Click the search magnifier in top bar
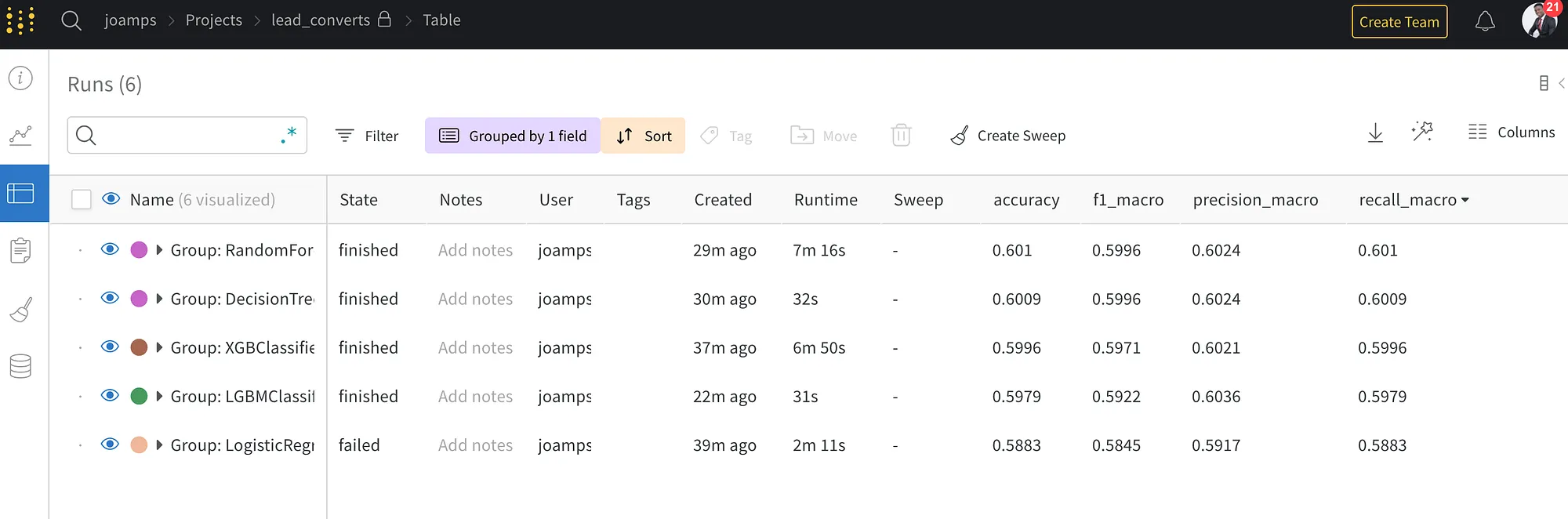Viewport: 1568px width, 519px height. tap(71, 20)
